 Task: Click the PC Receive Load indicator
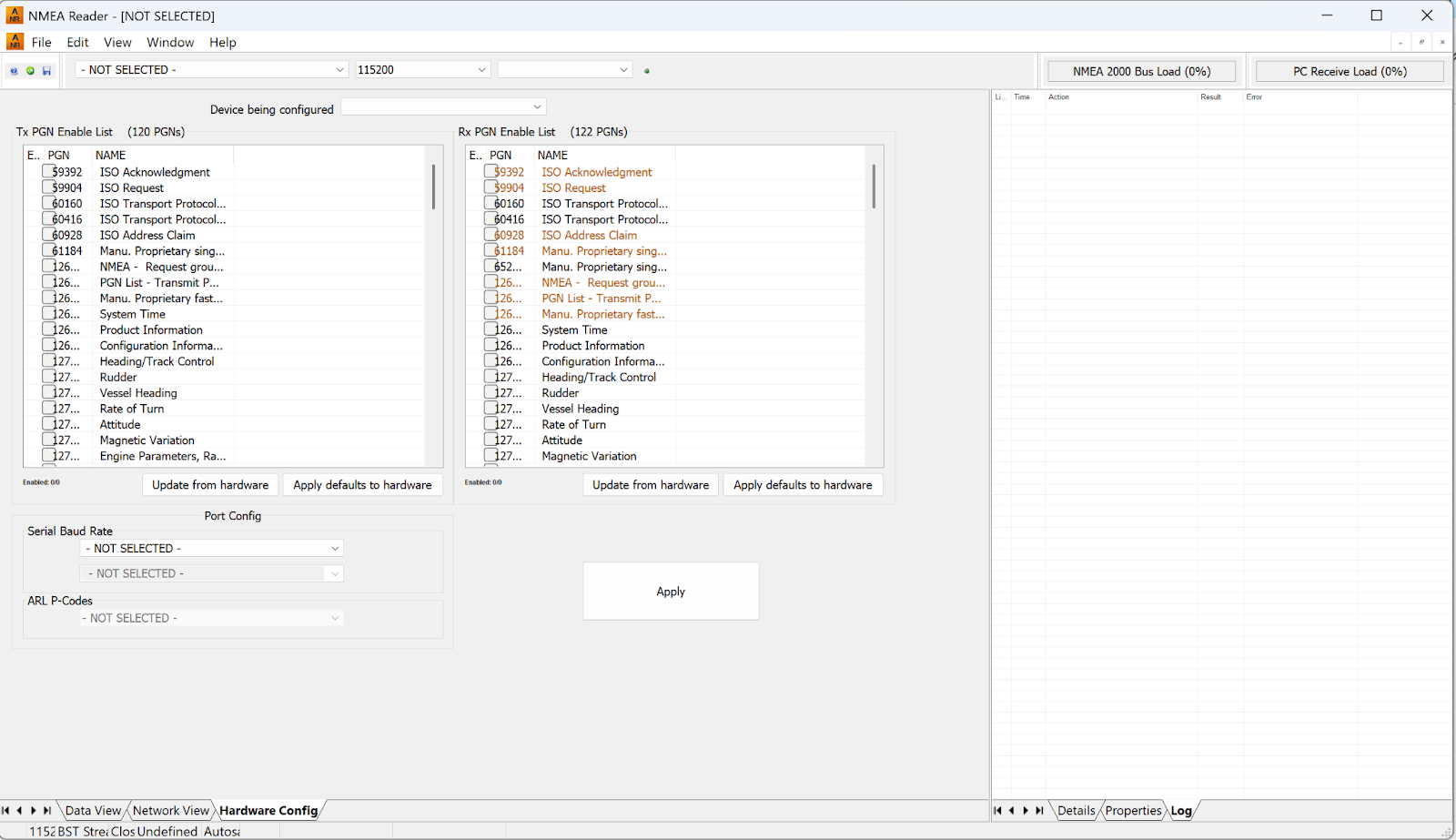1350,71
